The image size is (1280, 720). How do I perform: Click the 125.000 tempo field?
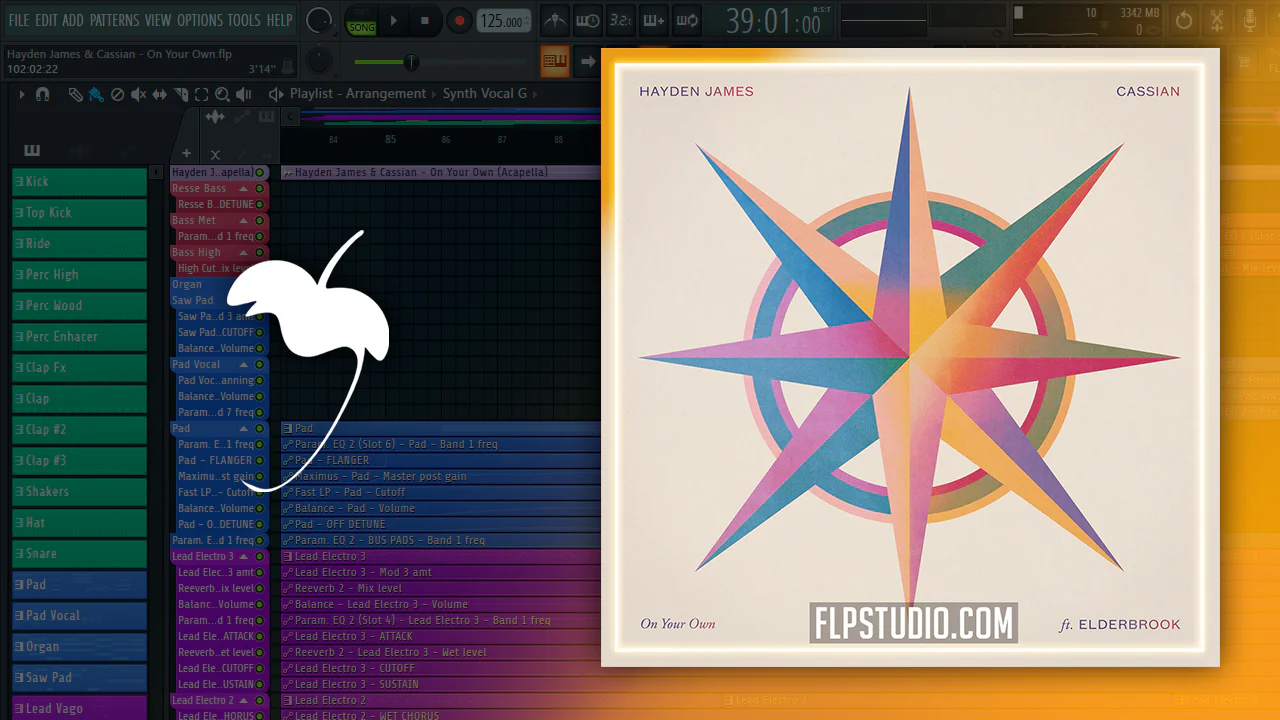pos(503,21)
